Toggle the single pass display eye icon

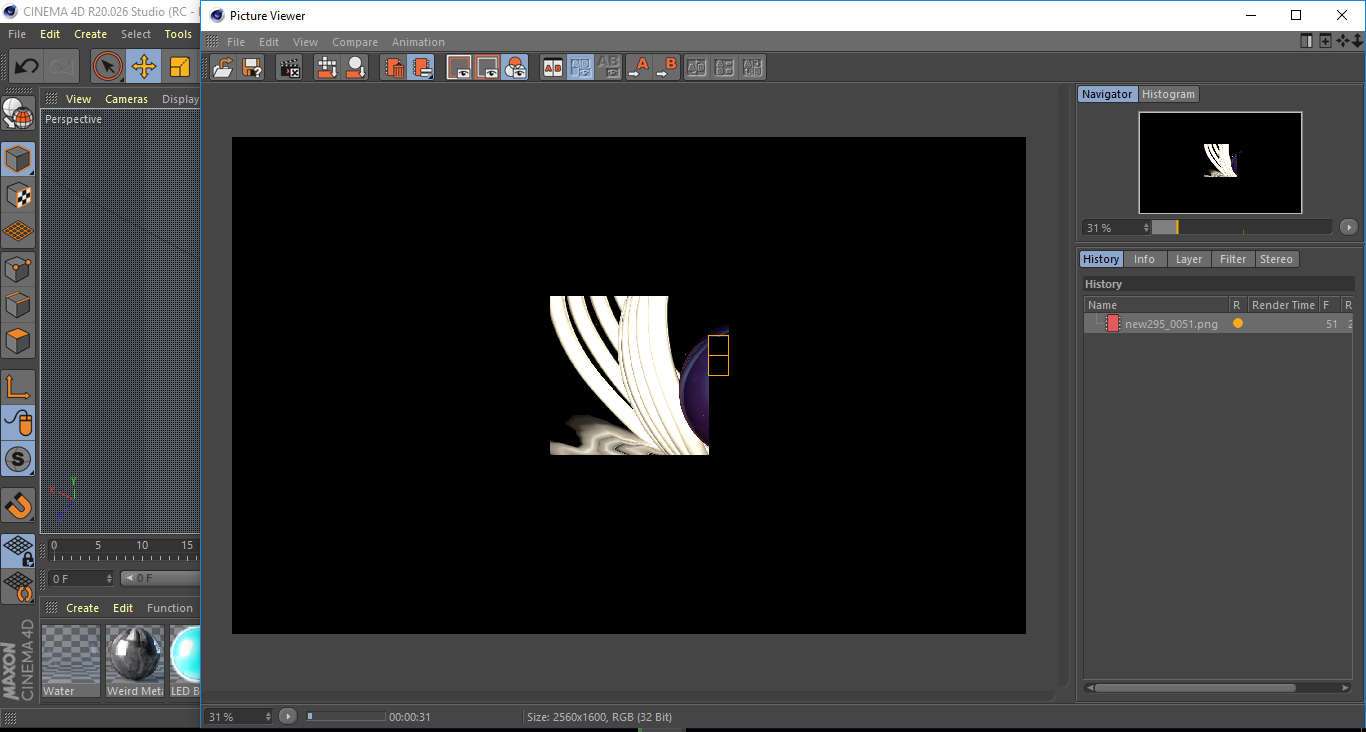click(x=487, y=67)
